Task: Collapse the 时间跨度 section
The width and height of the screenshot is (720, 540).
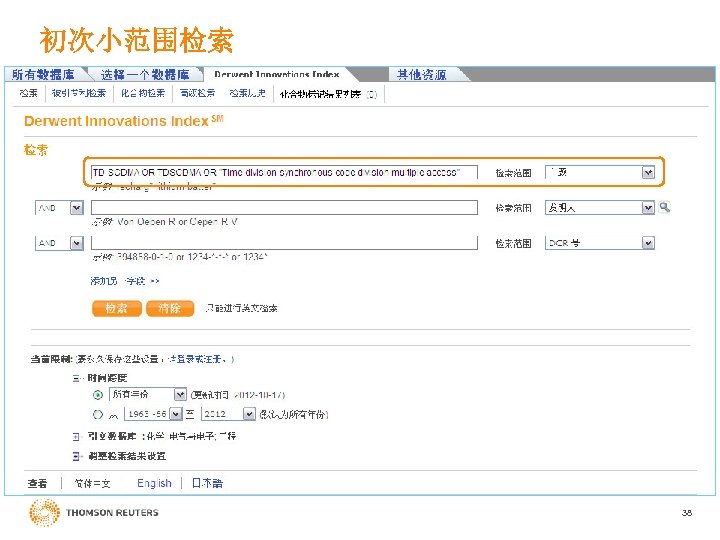Action: tap(76, 378)
